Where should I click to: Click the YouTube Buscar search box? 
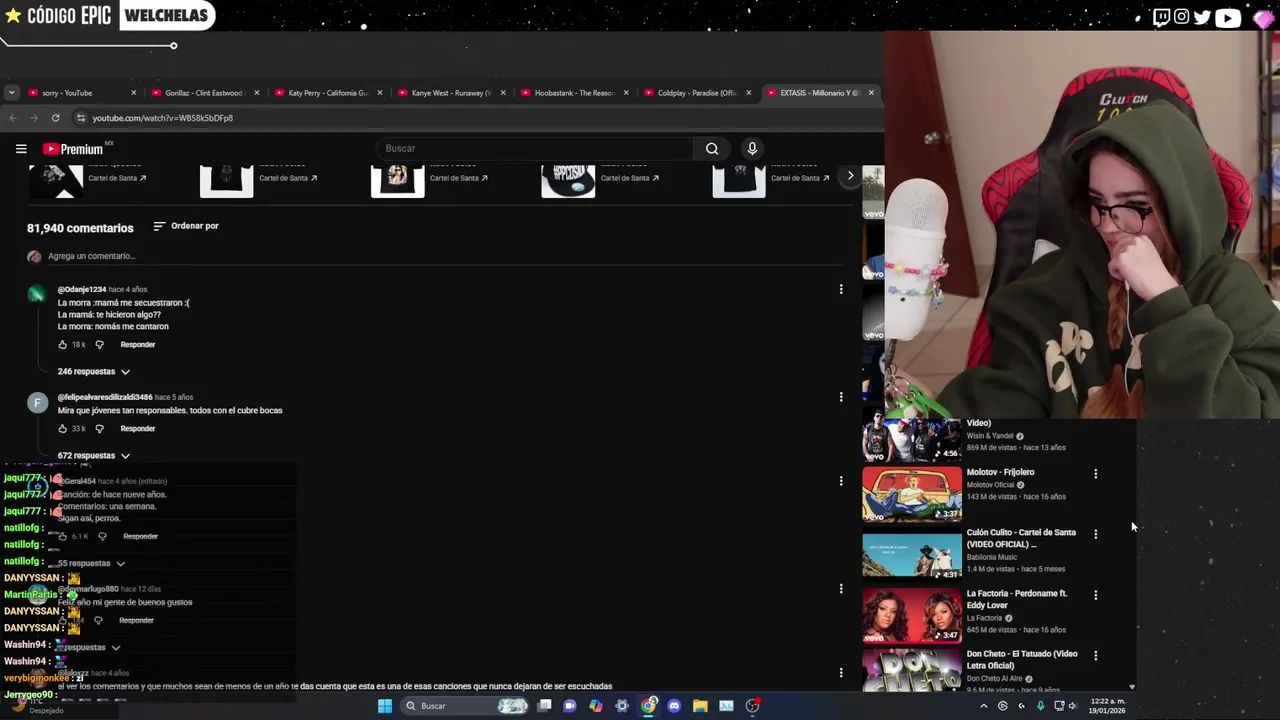[x=535, y=149]
